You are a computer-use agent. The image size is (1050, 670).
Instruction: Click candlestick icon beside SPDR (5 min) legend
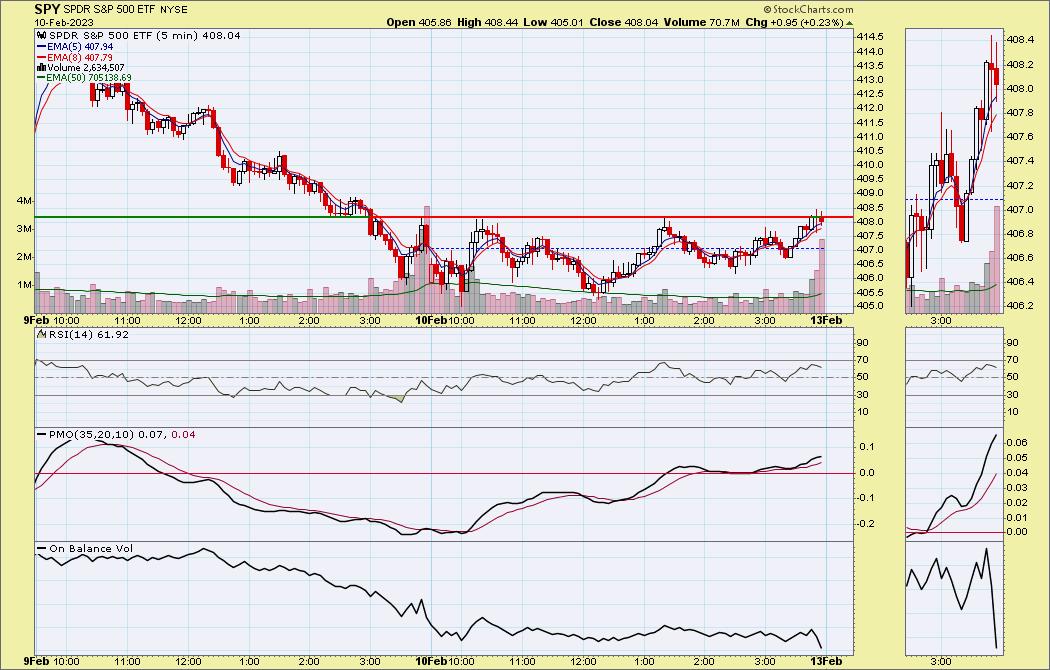point(41,35)
